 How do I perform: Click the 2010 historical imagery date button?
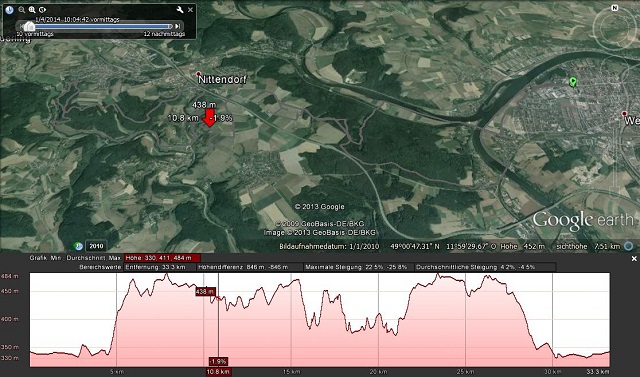pyautogui.click(x=96, y=246)
